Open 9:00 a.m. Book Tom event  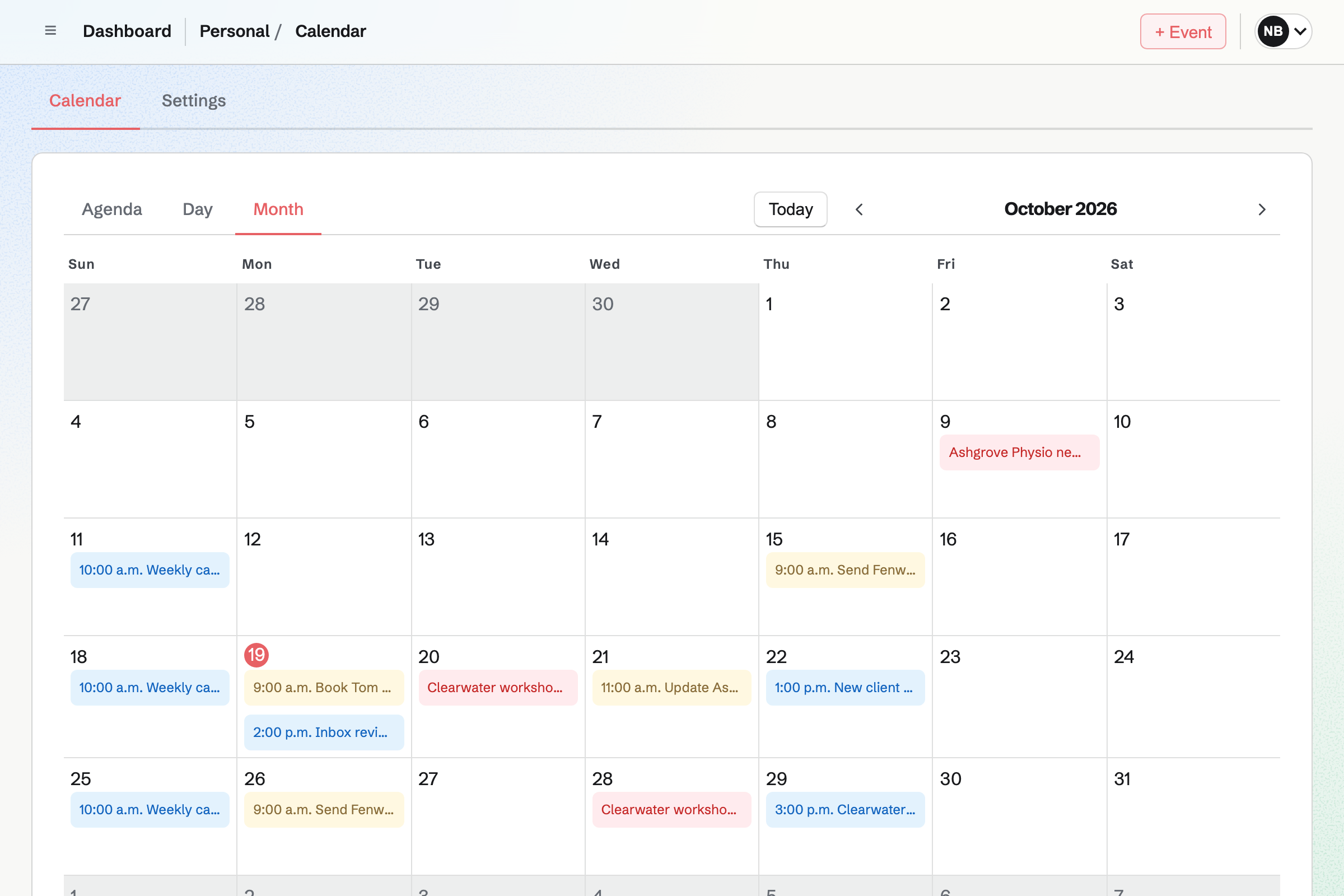pos(324,688)
